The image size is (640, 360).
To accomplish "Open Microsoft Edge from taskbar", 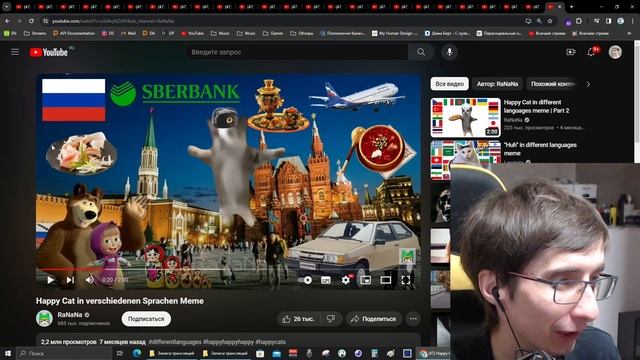I will pyautogui.click(x=137, y=353).
